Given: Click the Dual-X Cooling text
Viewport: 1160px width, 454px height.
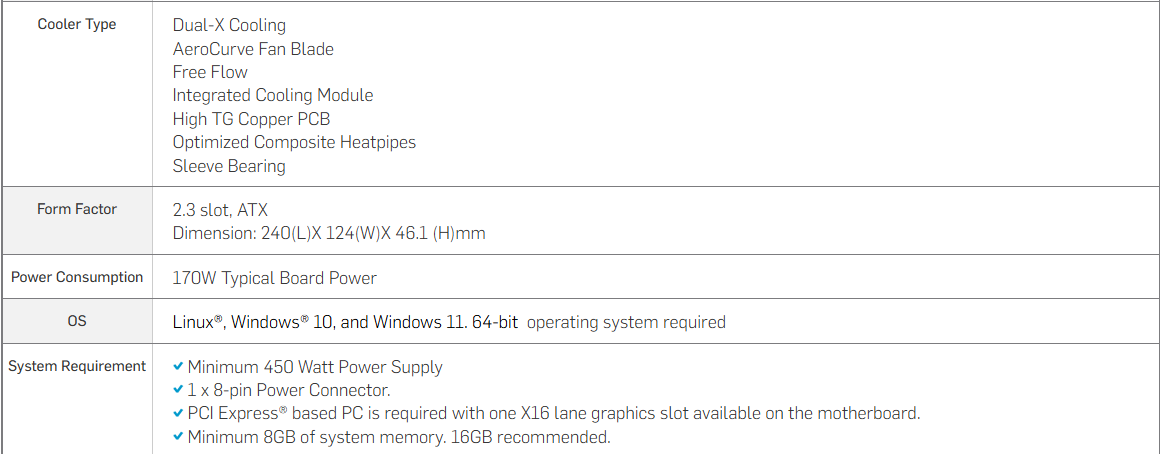Looking at the screenshot, I should point(229,25).
